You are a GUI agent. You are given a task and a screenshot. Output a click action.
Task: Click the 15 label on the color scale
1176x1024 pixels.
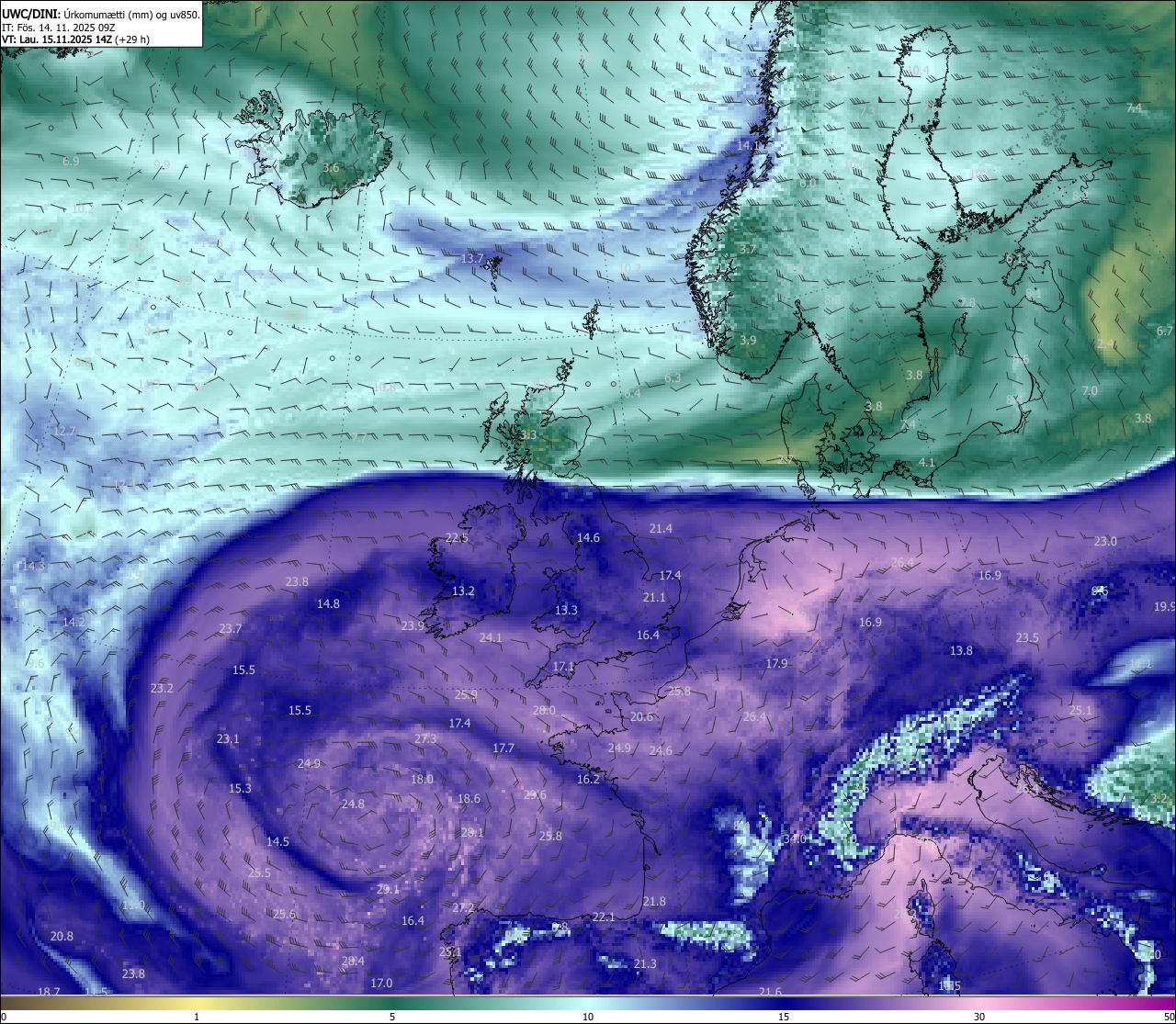pos(784,1017)
